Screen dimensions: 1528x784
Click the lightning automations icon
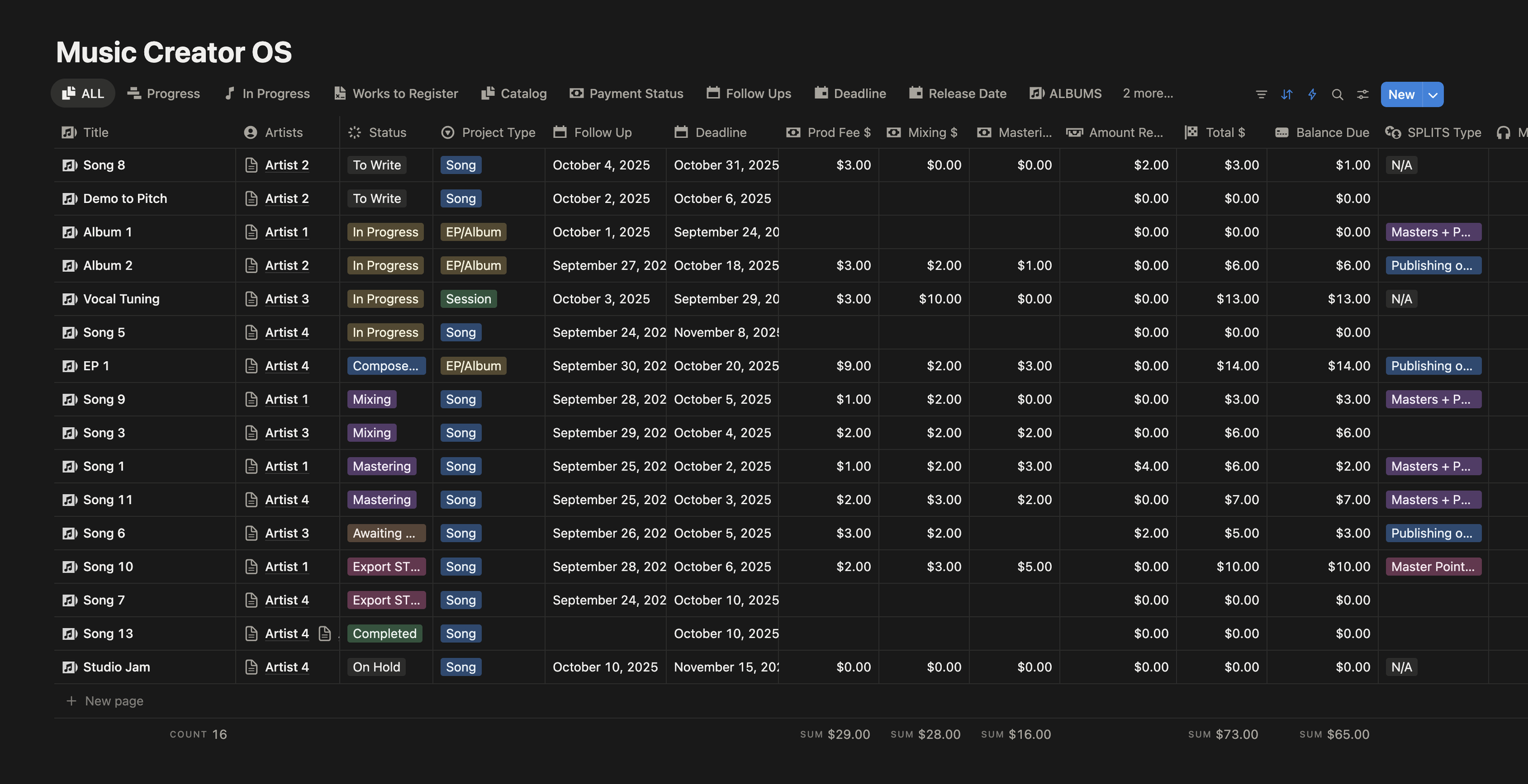[x=1312, y=95]
